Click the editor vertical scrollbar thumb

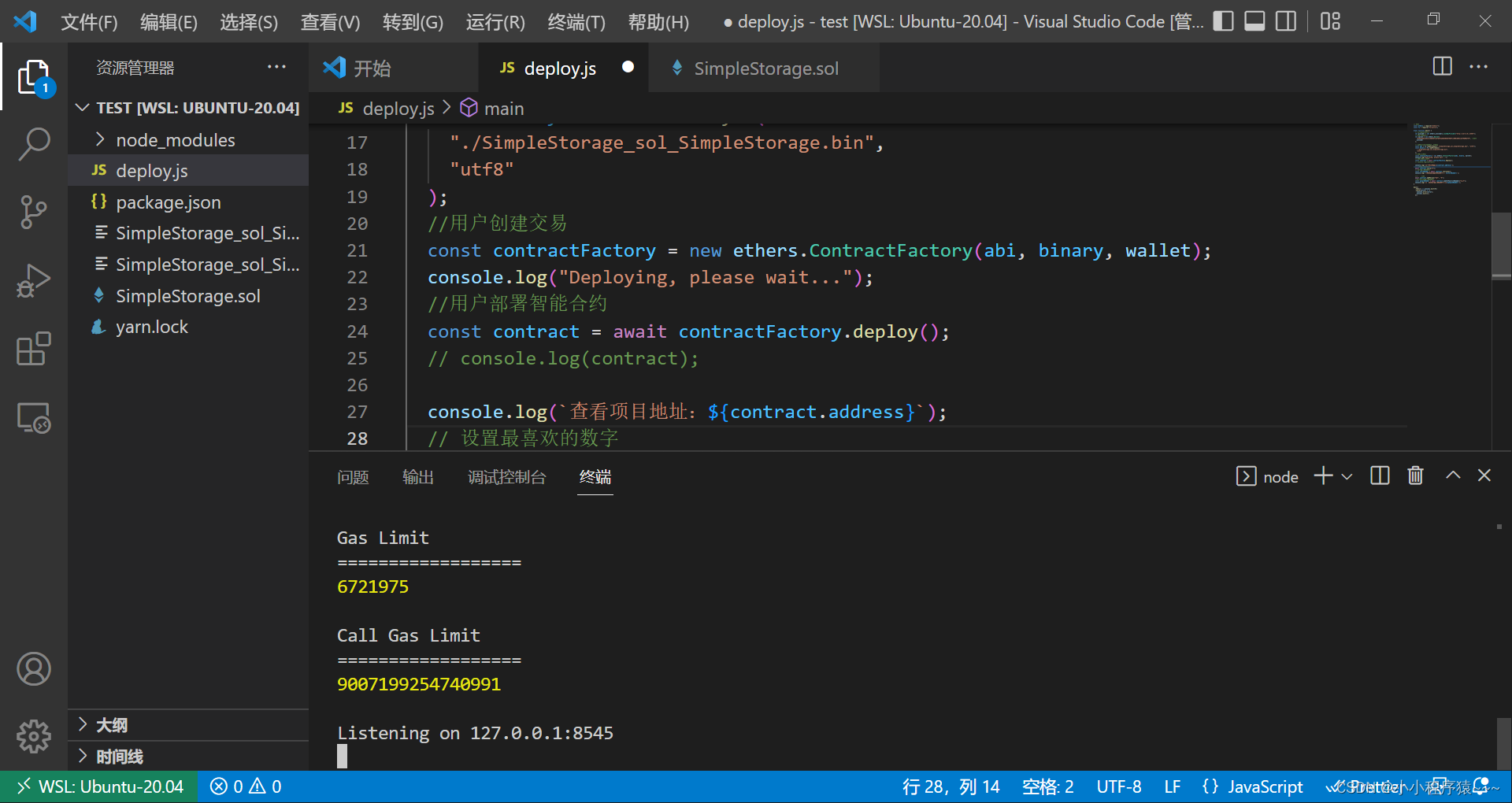pyautogui.click(x=1501, y=246)
